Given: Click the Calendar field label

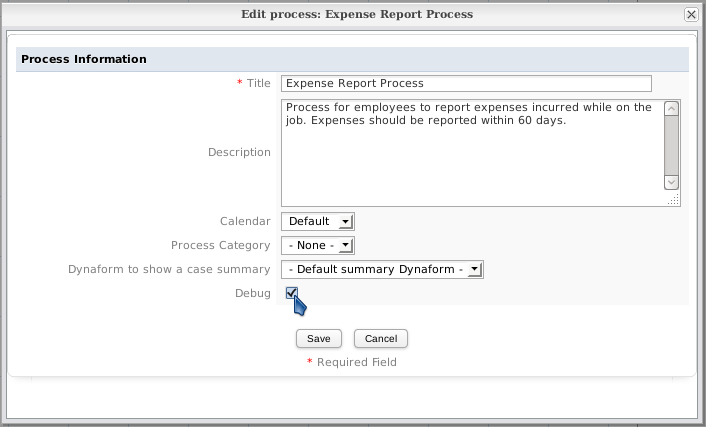Looking at the screenshot, I should point(245,221).
